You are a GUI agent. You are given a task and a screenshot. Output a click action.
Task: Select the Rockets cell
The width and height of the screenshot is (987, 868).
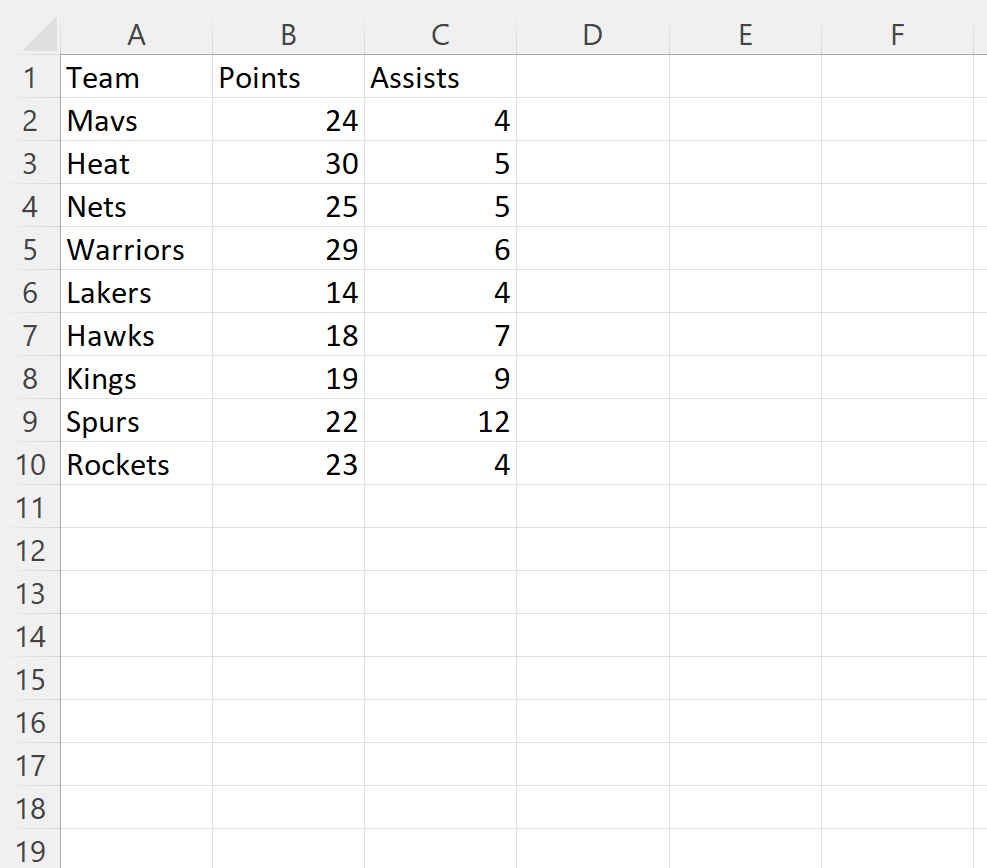coord(137,465)
